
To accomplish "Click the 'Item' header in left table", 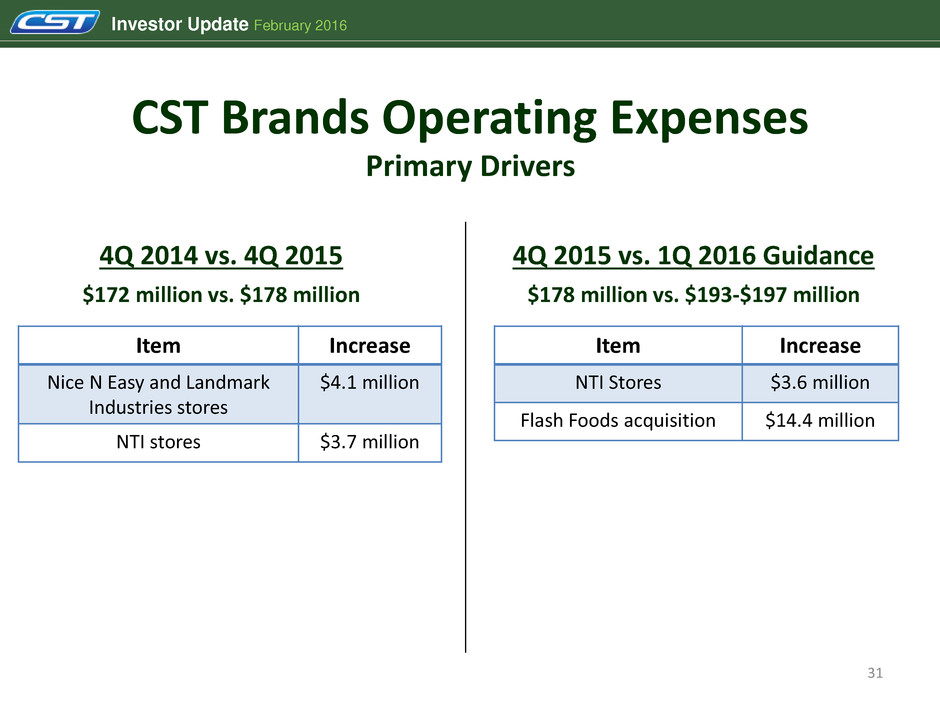I will (158, 345).
